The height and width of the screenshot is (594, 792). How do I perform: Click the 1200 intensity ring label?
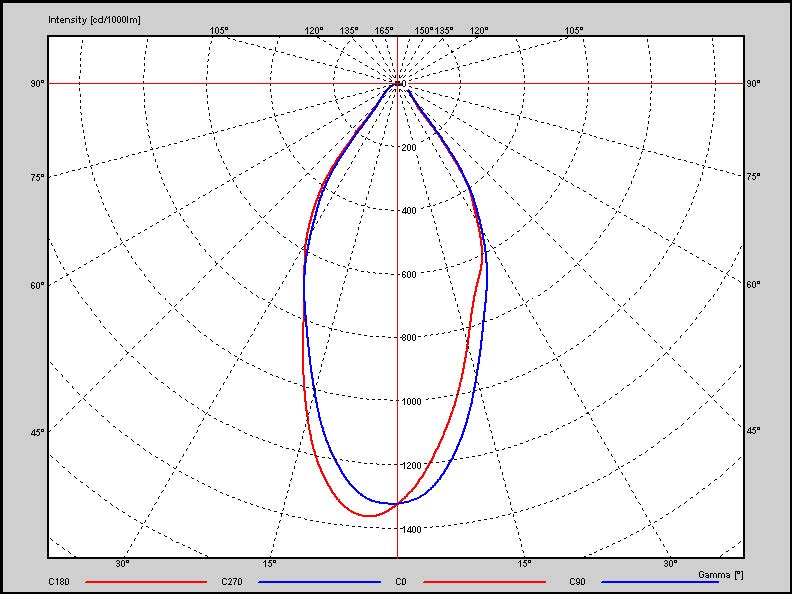click(411, 465)
